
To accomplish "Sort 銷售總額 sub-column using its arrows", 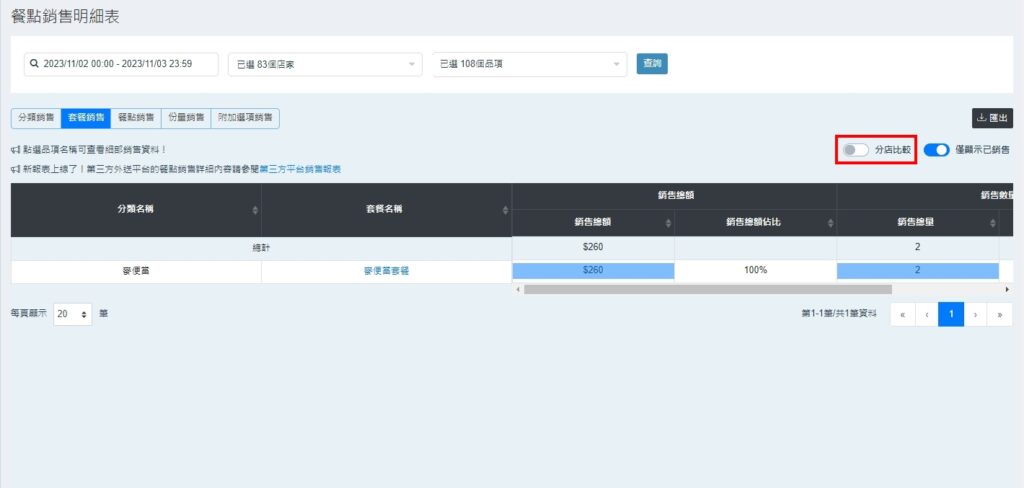I will coord(668,223).
